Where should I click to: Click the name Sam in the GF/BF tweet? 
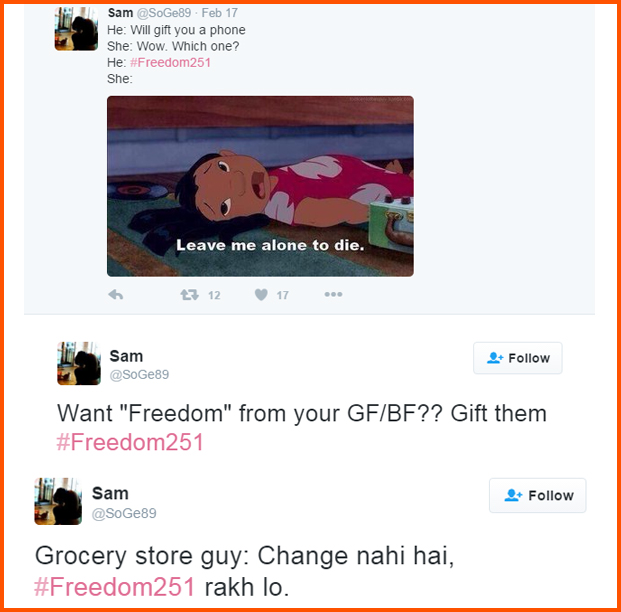point(126,356)
